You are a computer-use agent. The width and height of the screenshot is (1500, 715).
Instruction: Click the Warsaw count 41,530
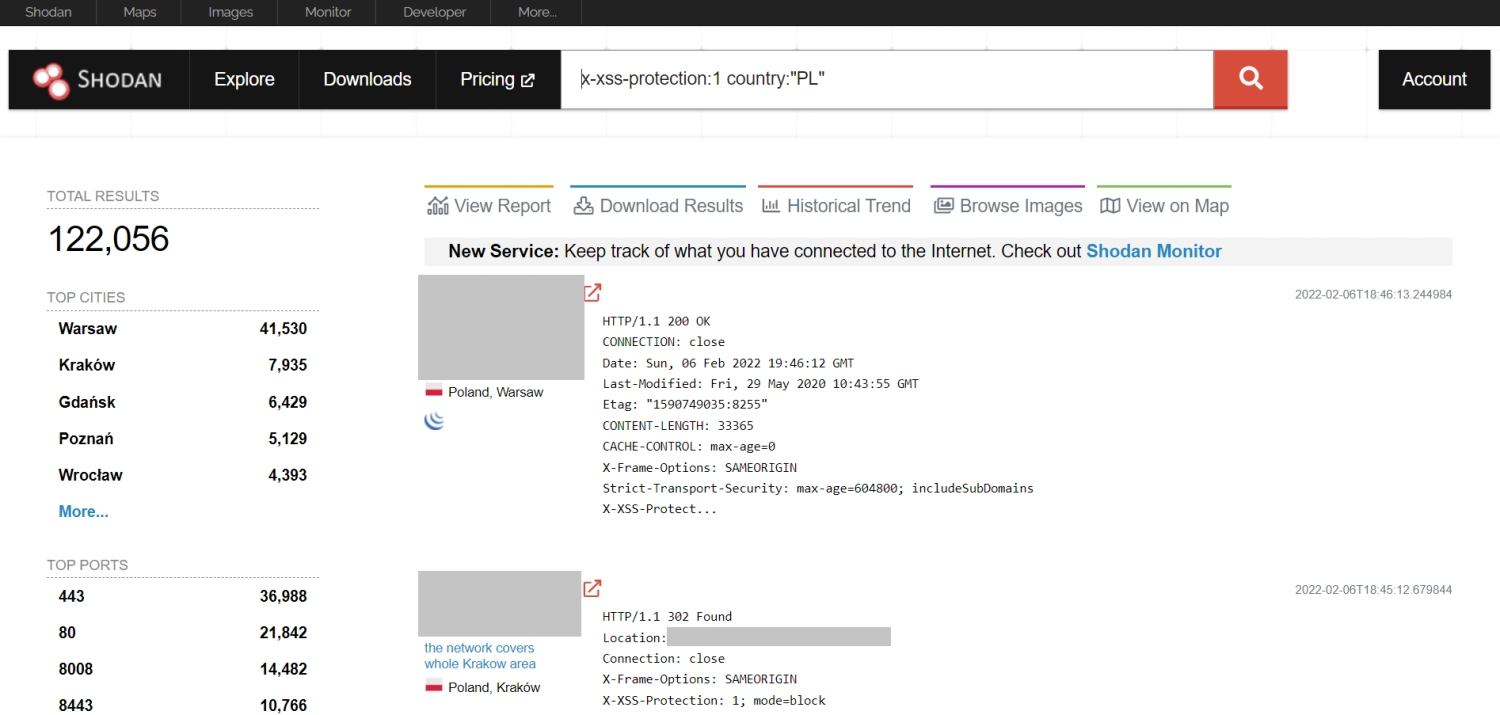[283, 328]
